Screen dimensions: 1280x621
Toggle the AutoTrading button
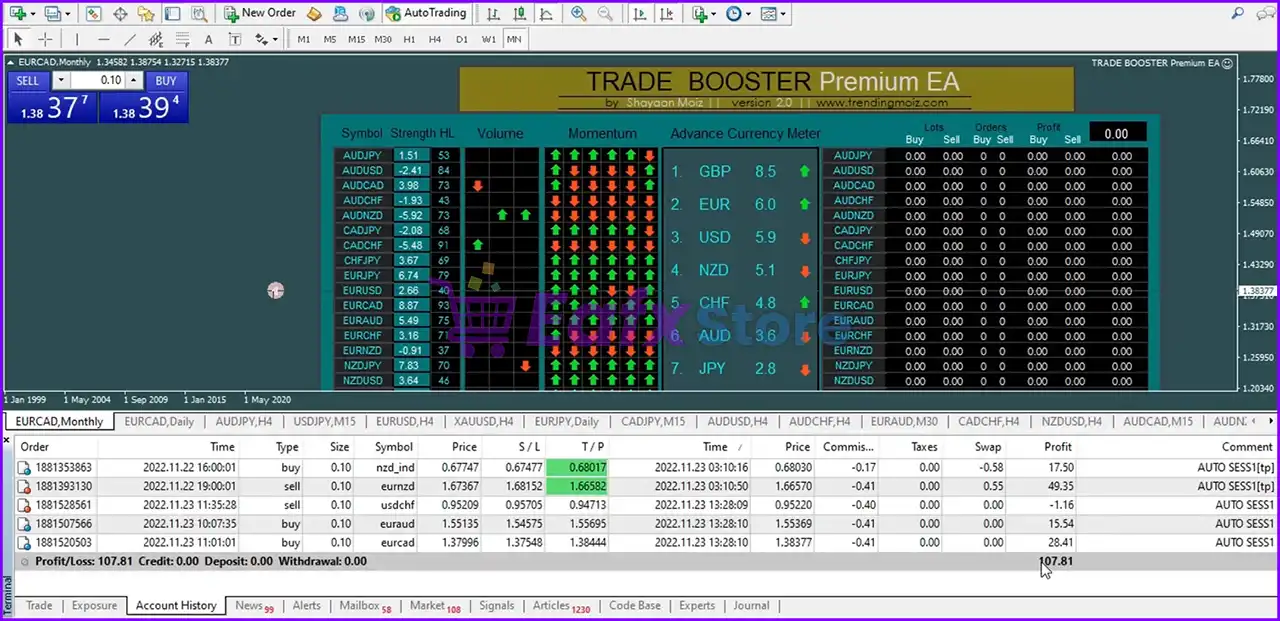(427, 13)
